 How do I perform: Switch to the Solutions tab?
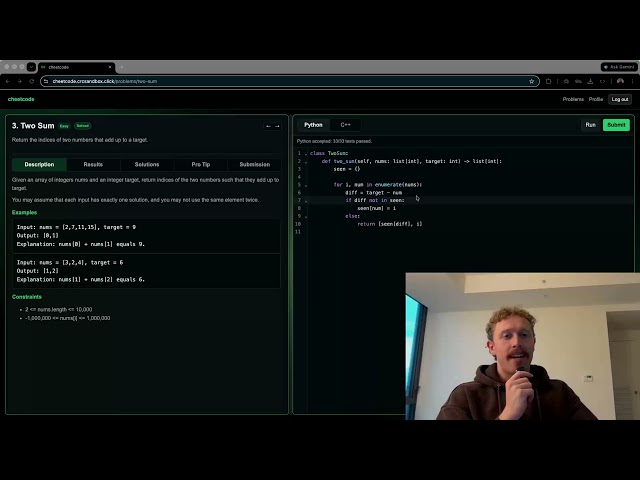tap(147, 164)
